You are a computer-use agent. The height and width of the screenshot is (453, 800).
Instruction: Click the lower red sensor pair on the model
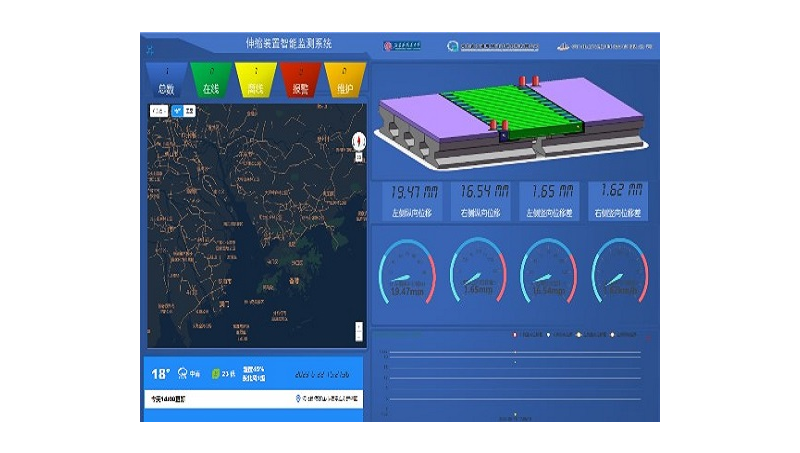point(498,125)
